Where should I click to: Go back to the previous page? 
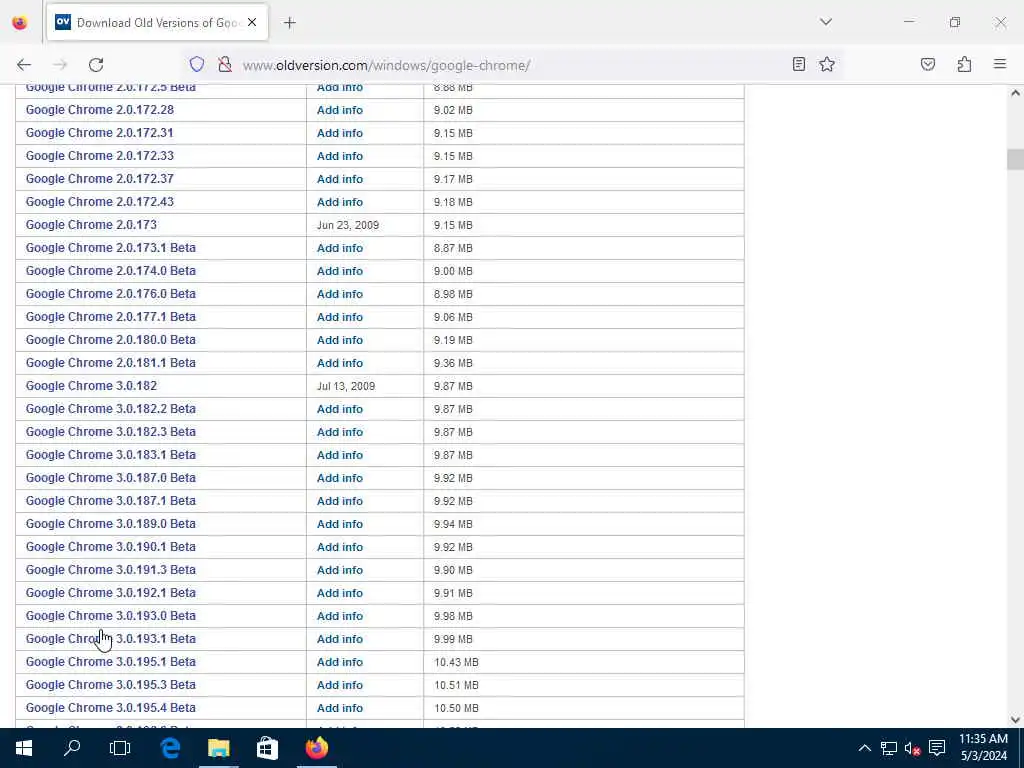(24, 65)
